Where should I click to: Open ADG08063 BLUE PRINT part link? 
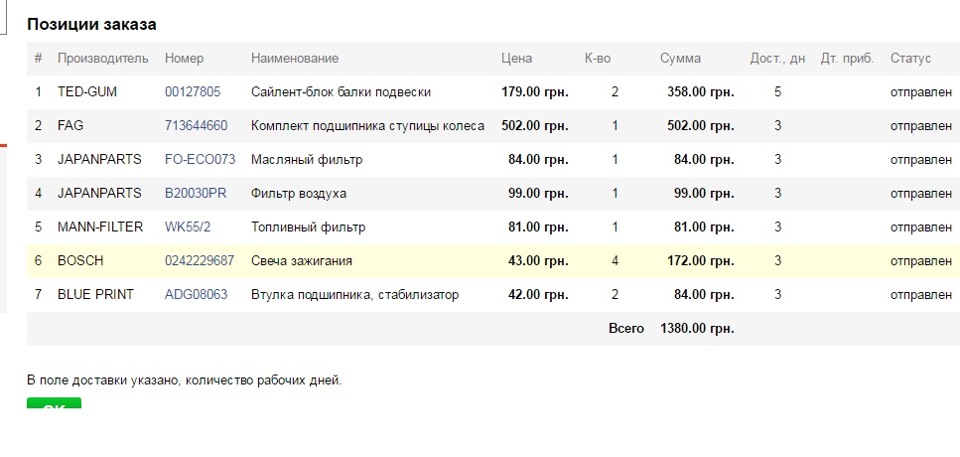196,294
